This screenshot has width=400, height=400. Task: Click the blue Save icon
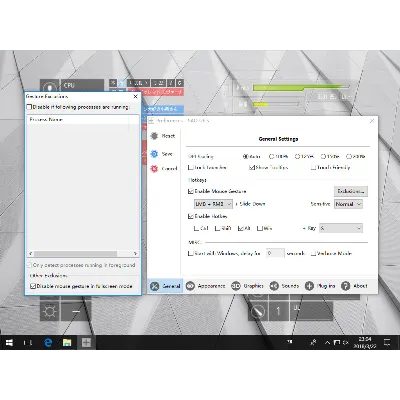[154, 154]
